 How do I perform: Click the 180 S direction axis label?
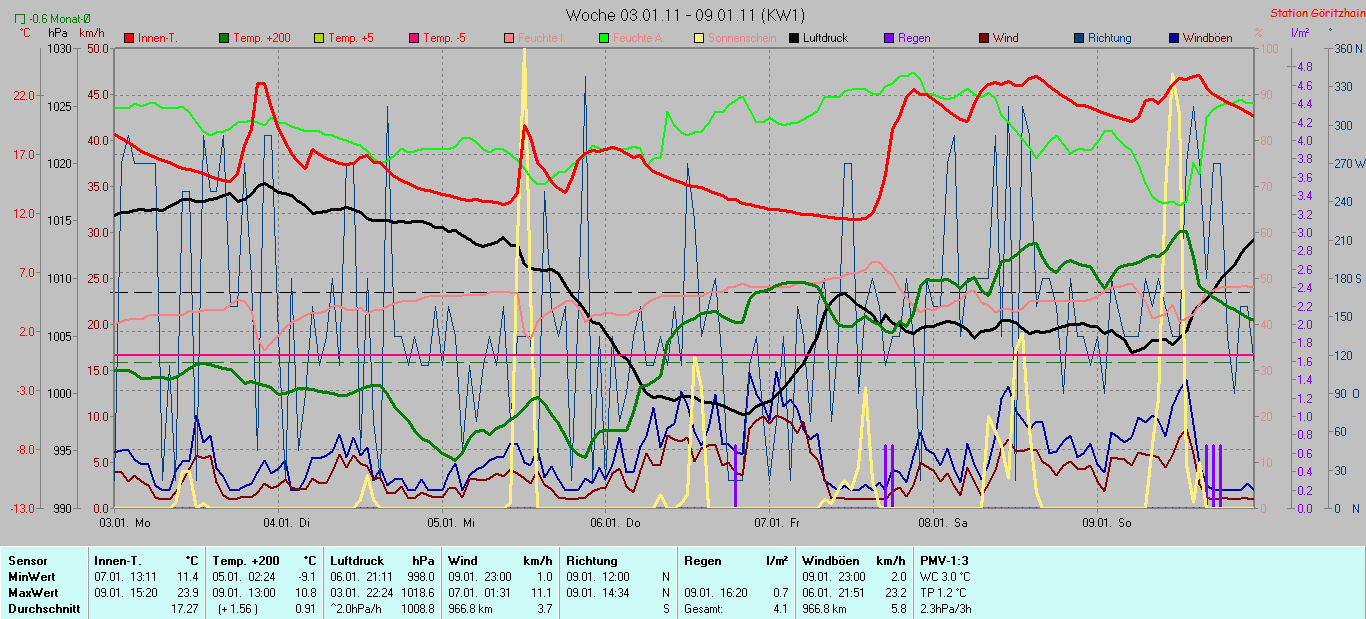[x=1346, y=278]
